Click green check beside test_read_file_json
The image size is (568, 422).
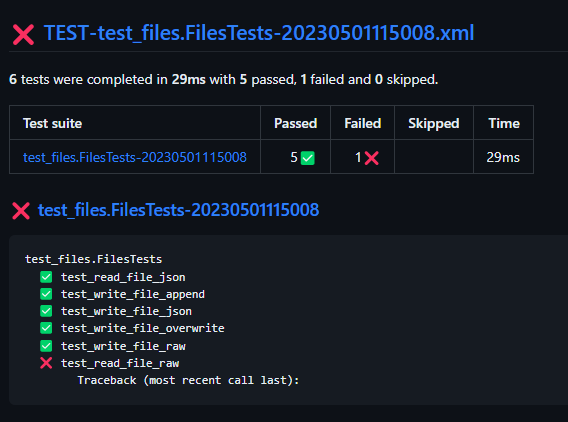tap(46, 277)
